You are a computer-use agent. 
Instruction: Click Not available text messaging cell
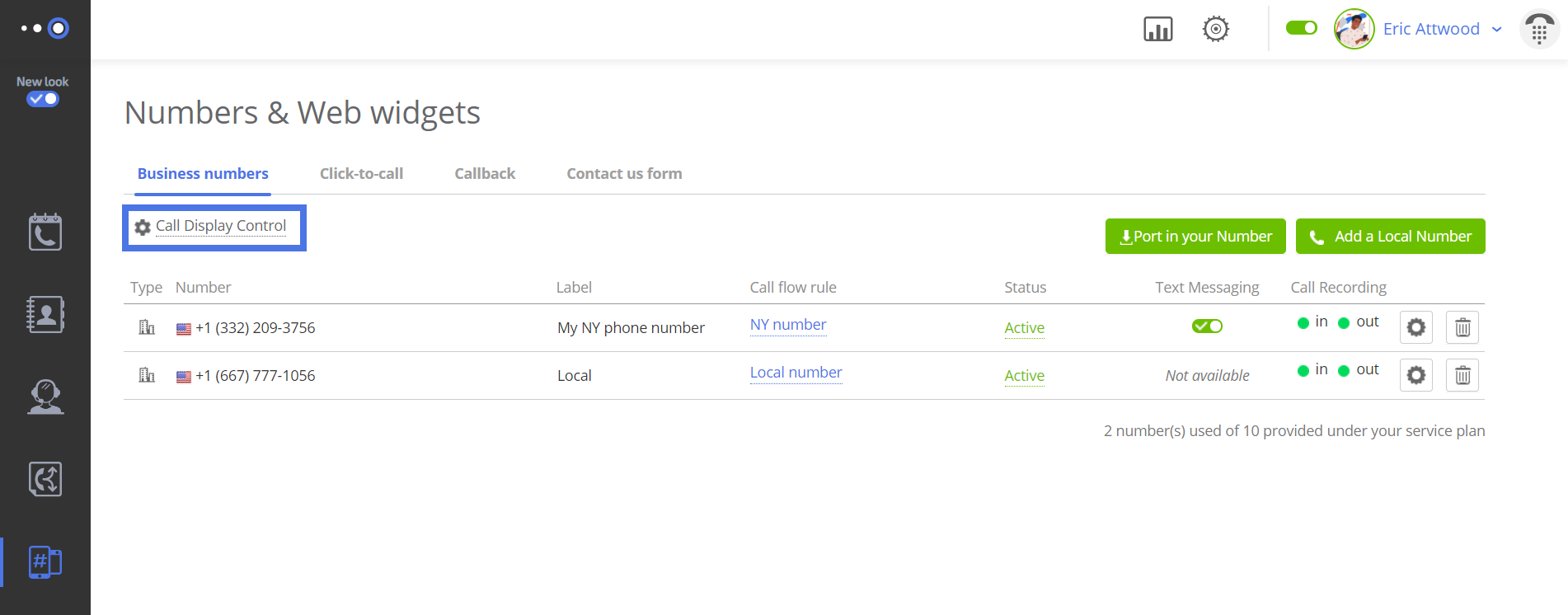click(1207, 376)
